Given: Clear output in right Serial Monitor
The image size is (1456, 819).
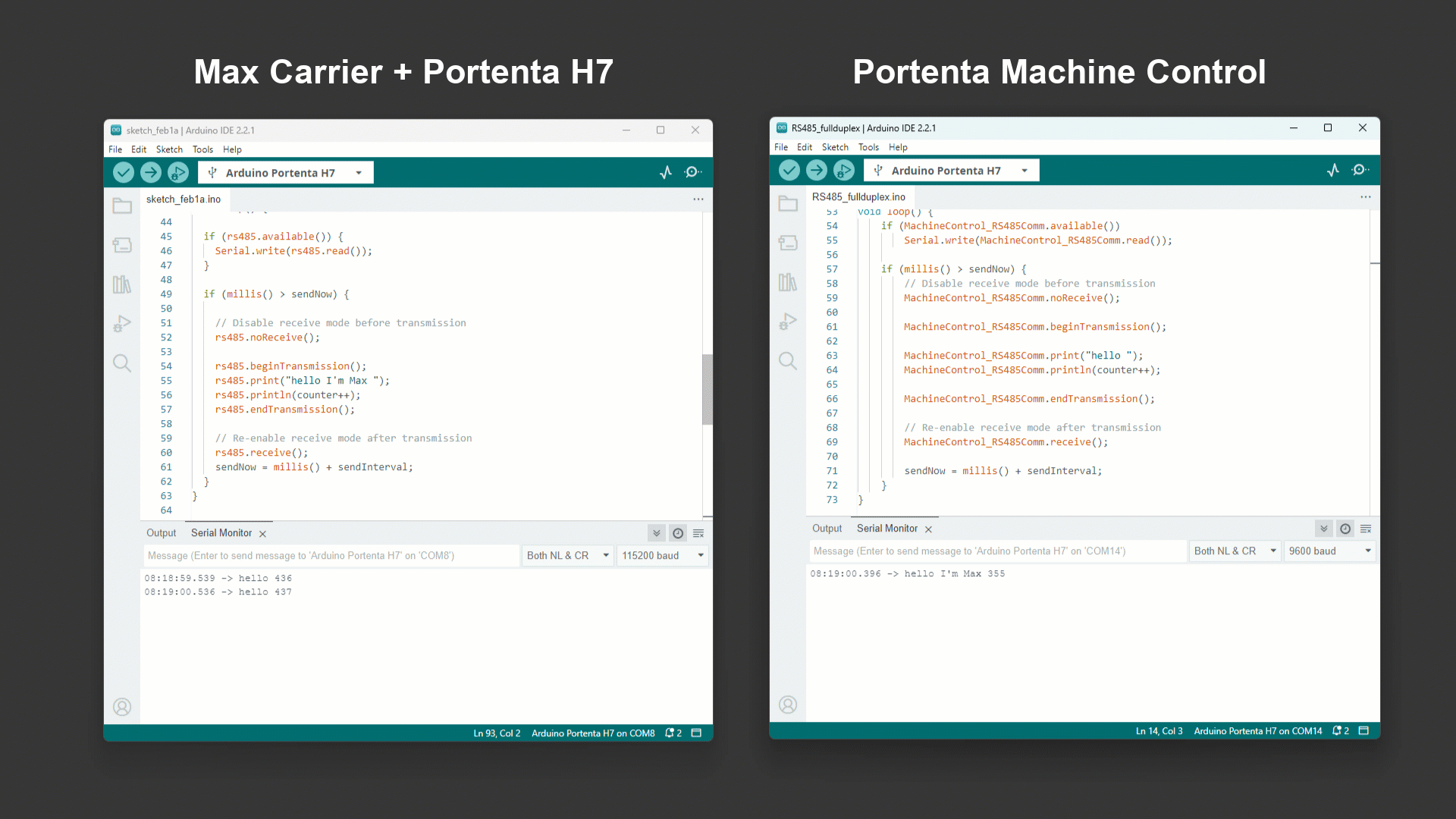Looking at the screenshot, I should click(1366, 529).
